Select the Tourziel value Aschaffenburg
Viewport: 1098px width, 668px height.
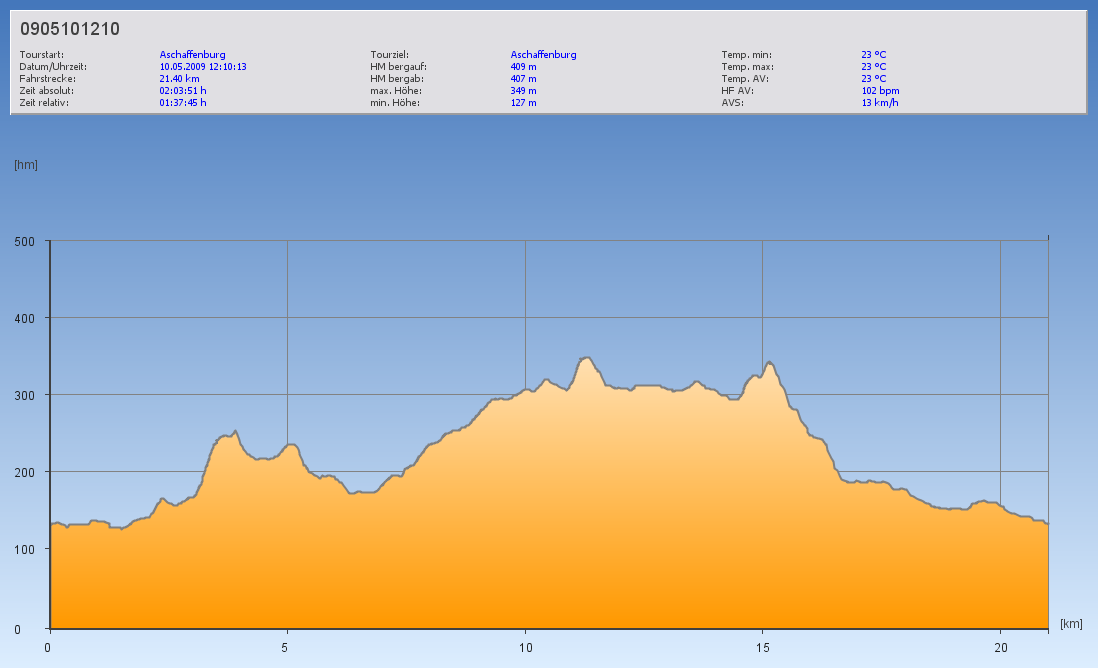(543, 55)
